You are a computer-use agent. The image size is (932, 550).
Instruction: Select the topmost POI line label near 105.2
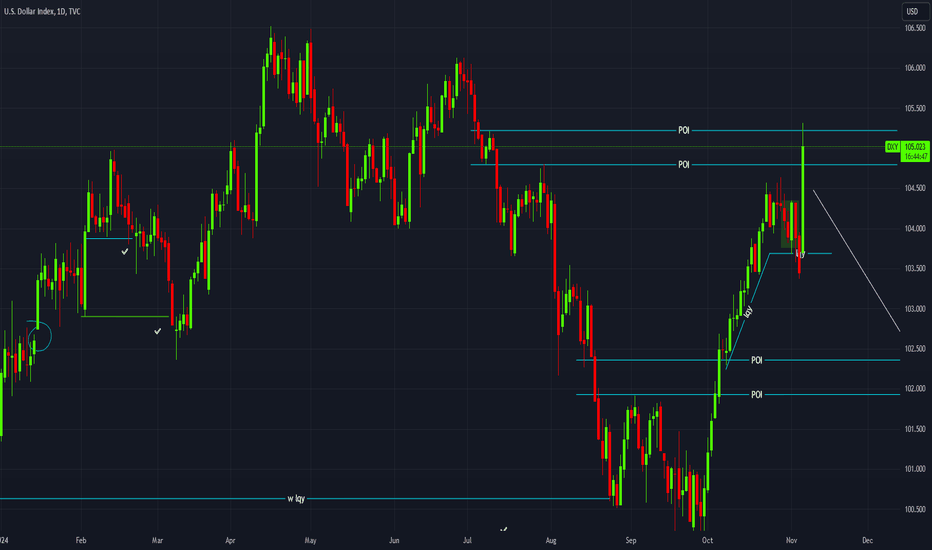pos(684,130)
